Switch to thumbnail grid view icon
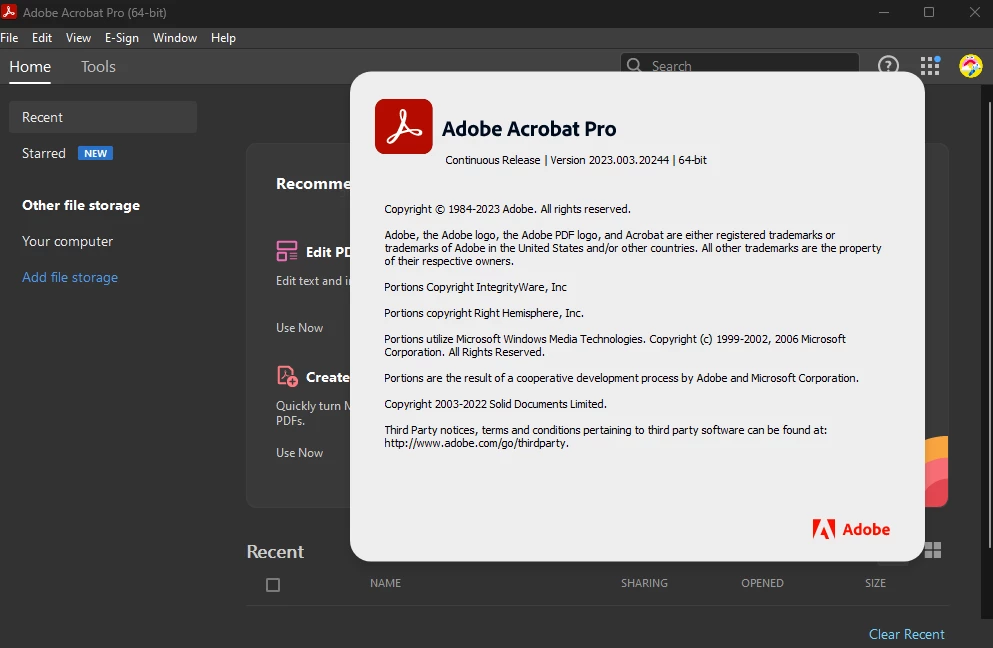 [x=933, y=550]
